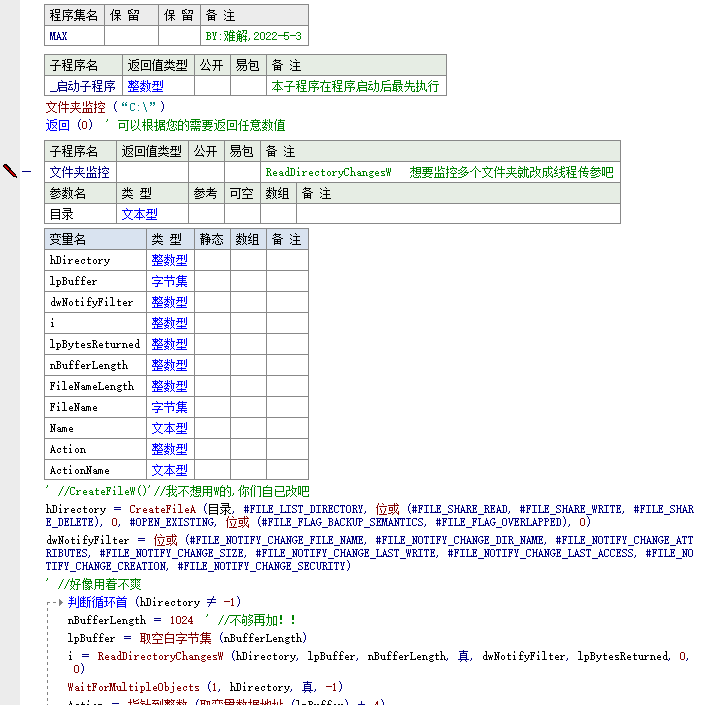Viewport: 708px width, 705px height.
Task: Click the #OPEN_EXISTING constant
Action: (172, 522)
